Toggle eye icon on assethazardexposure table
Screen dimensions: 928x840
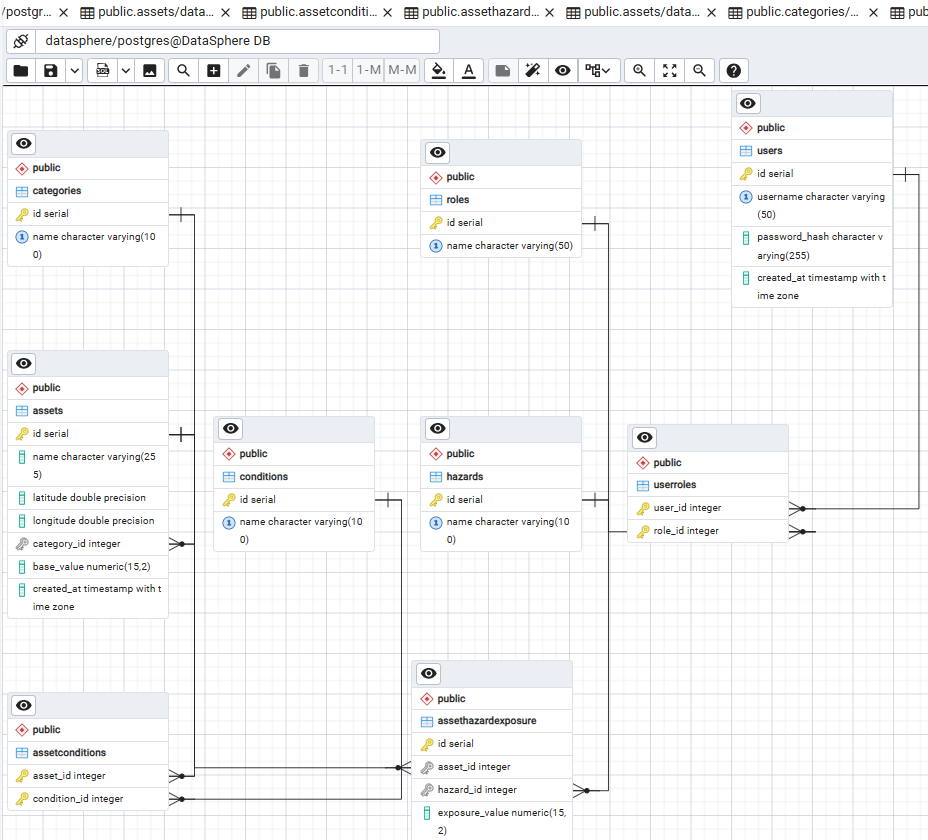coord(428,674)
